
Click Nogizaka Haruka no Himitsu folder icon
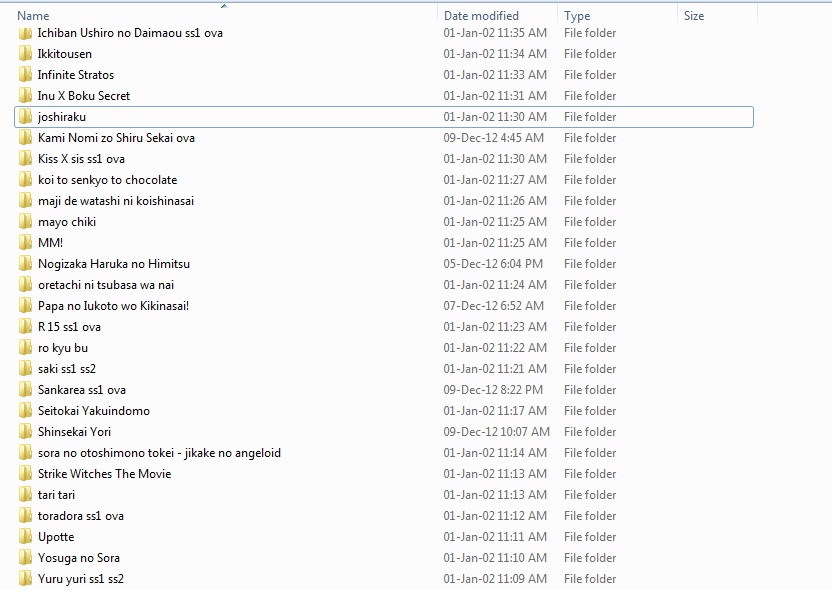[25, 264]
